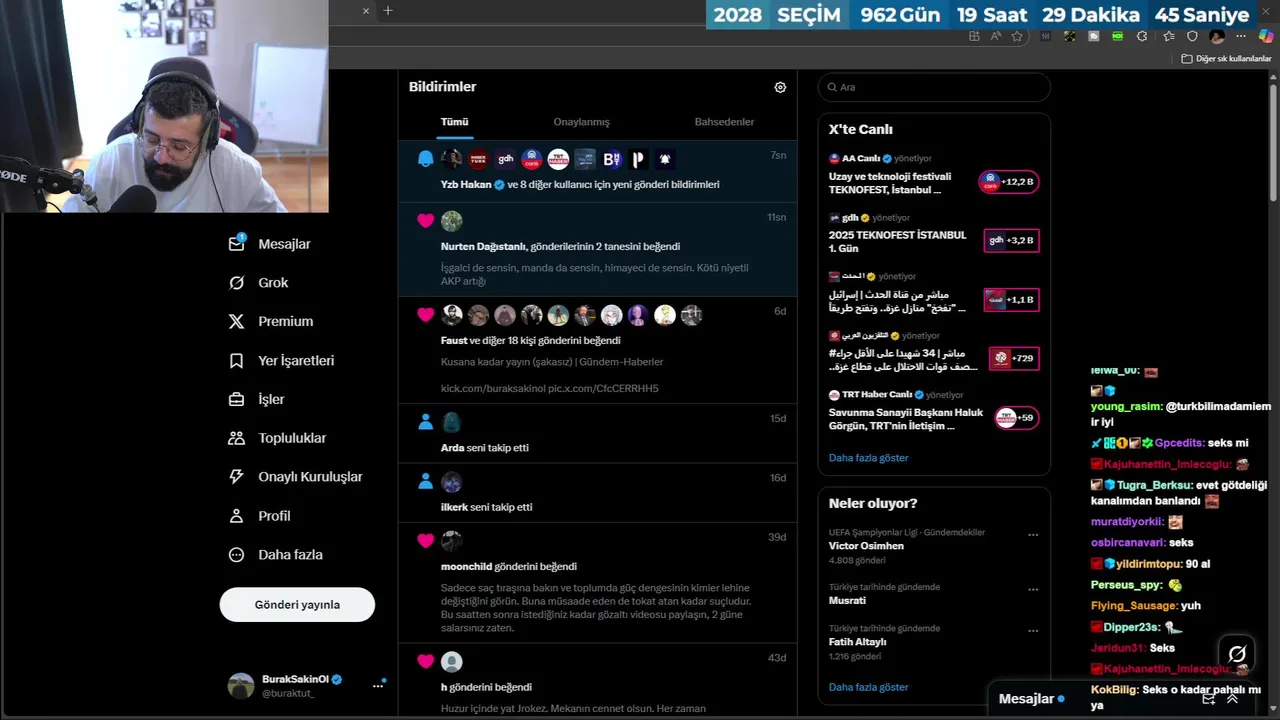Open h gönderini beğendi notification
1280x720 pixels.
(597, 680)
